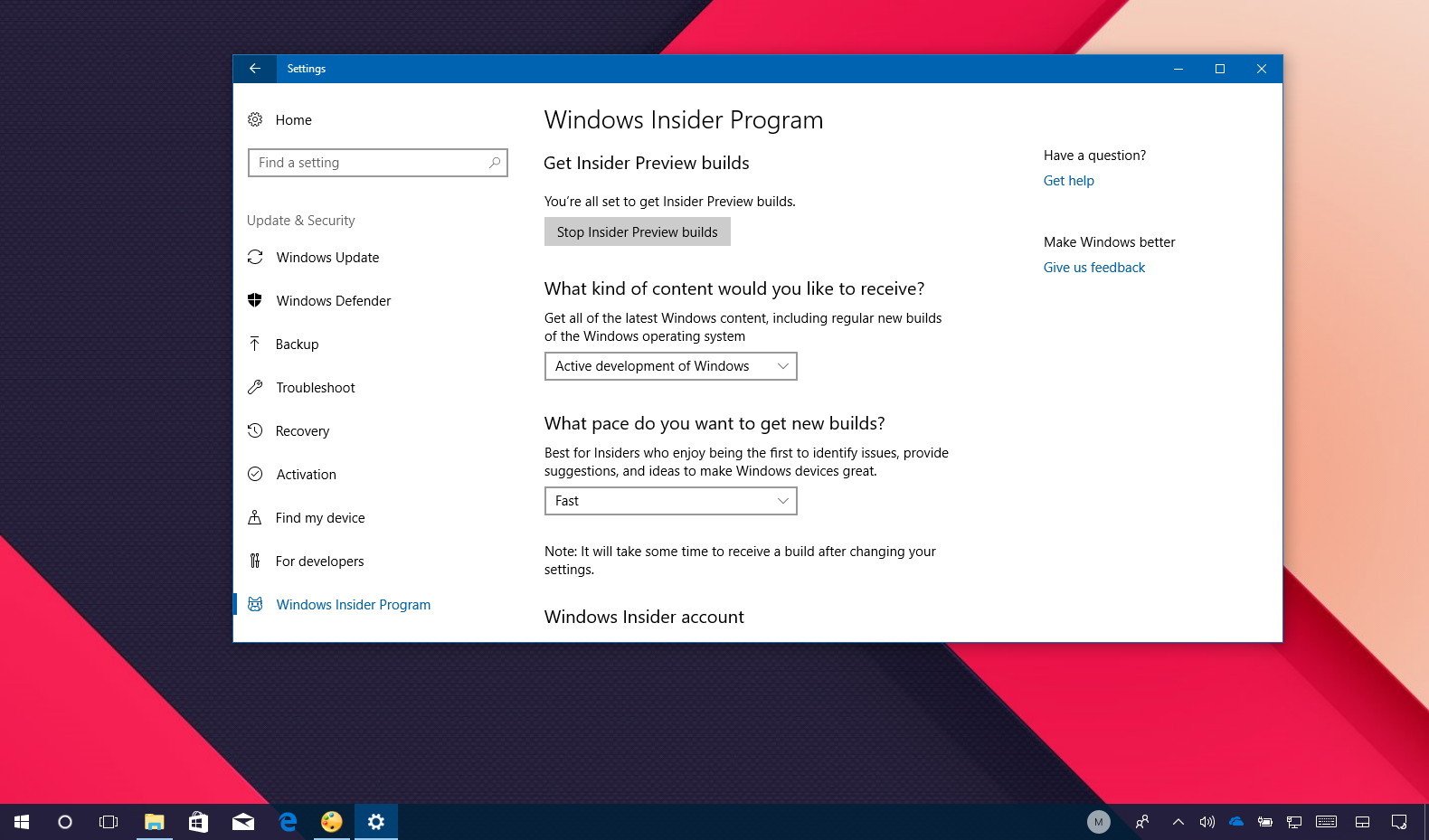Open the Fast pace dropdown
The width and height of the screenshot is (1429, 840).
671,501
